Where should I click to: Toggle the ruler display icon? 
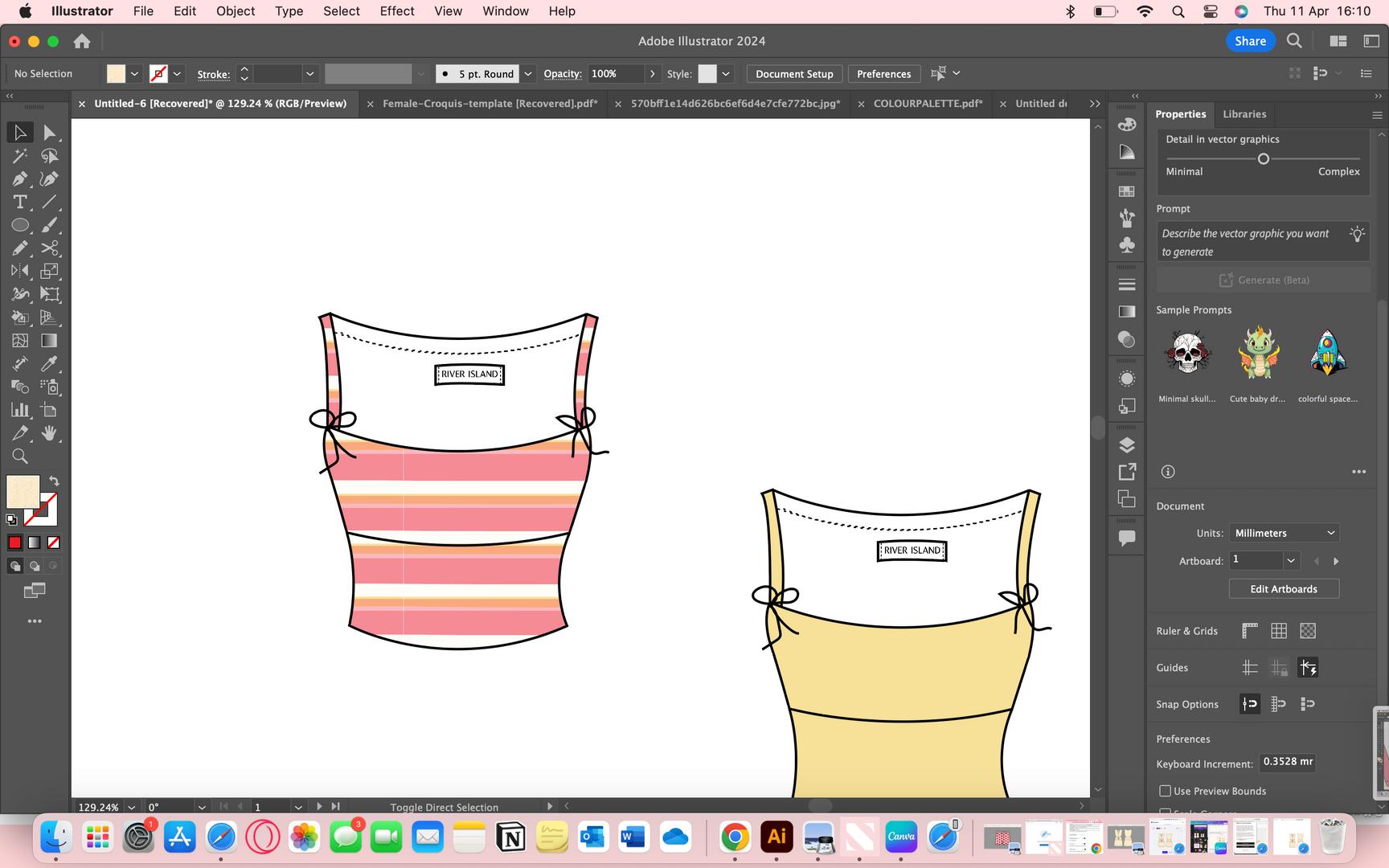point(1249,631)
